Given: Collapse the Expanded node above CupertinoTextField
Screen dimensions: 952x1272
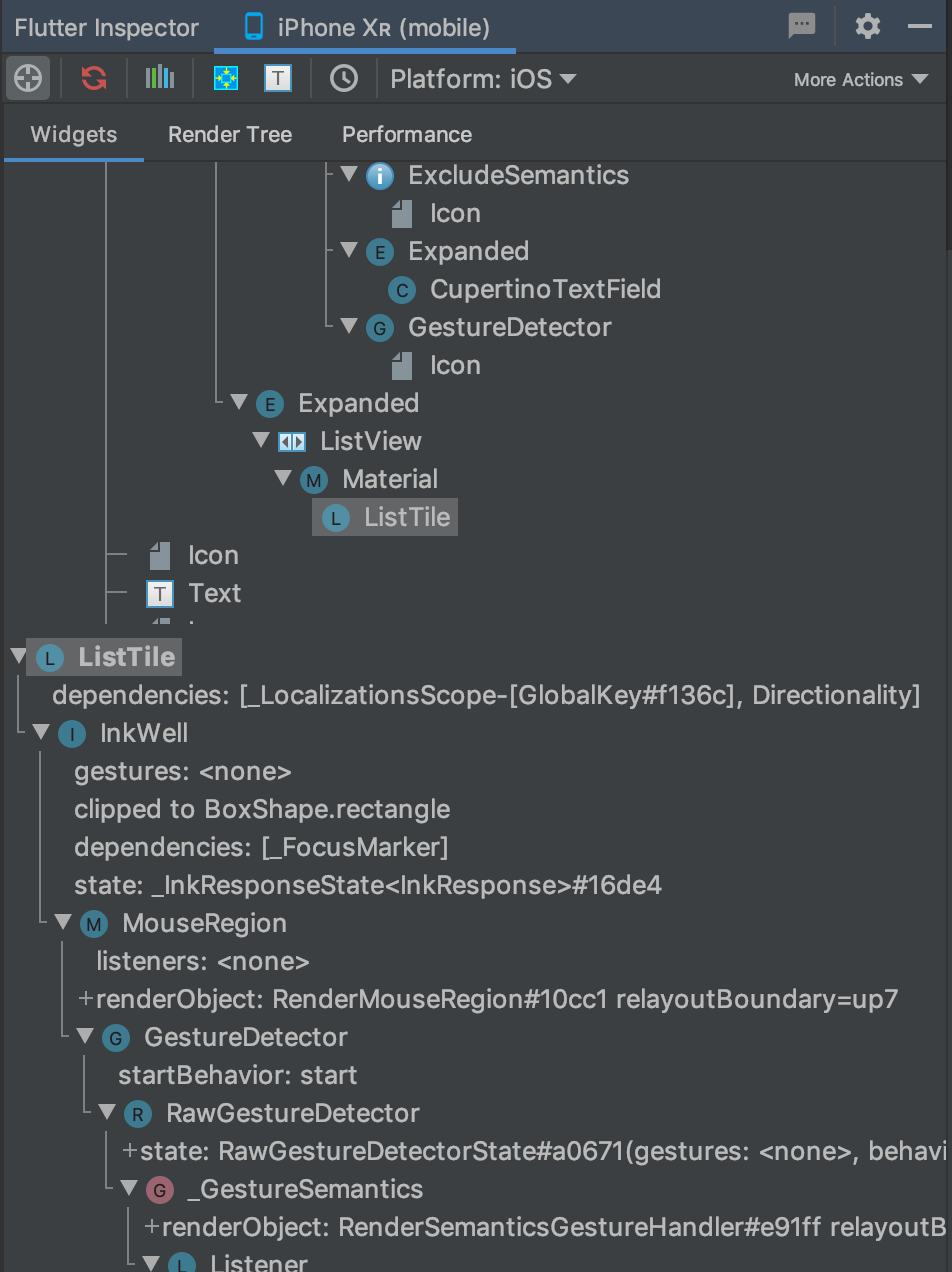Looking at the screenshot, I should (348, 250).
